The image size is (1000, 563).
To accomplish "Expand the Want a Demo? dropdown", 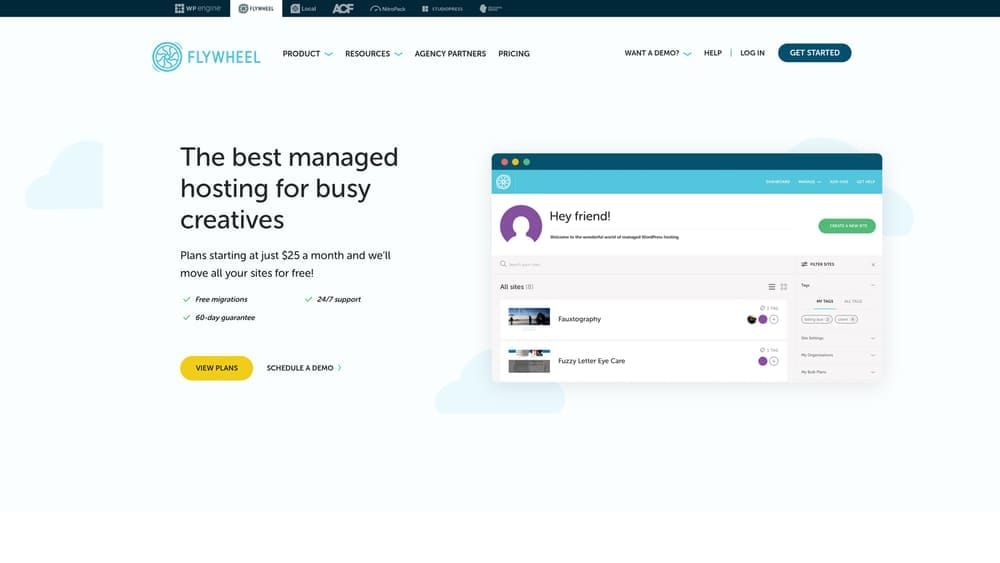I will [658, 53].
